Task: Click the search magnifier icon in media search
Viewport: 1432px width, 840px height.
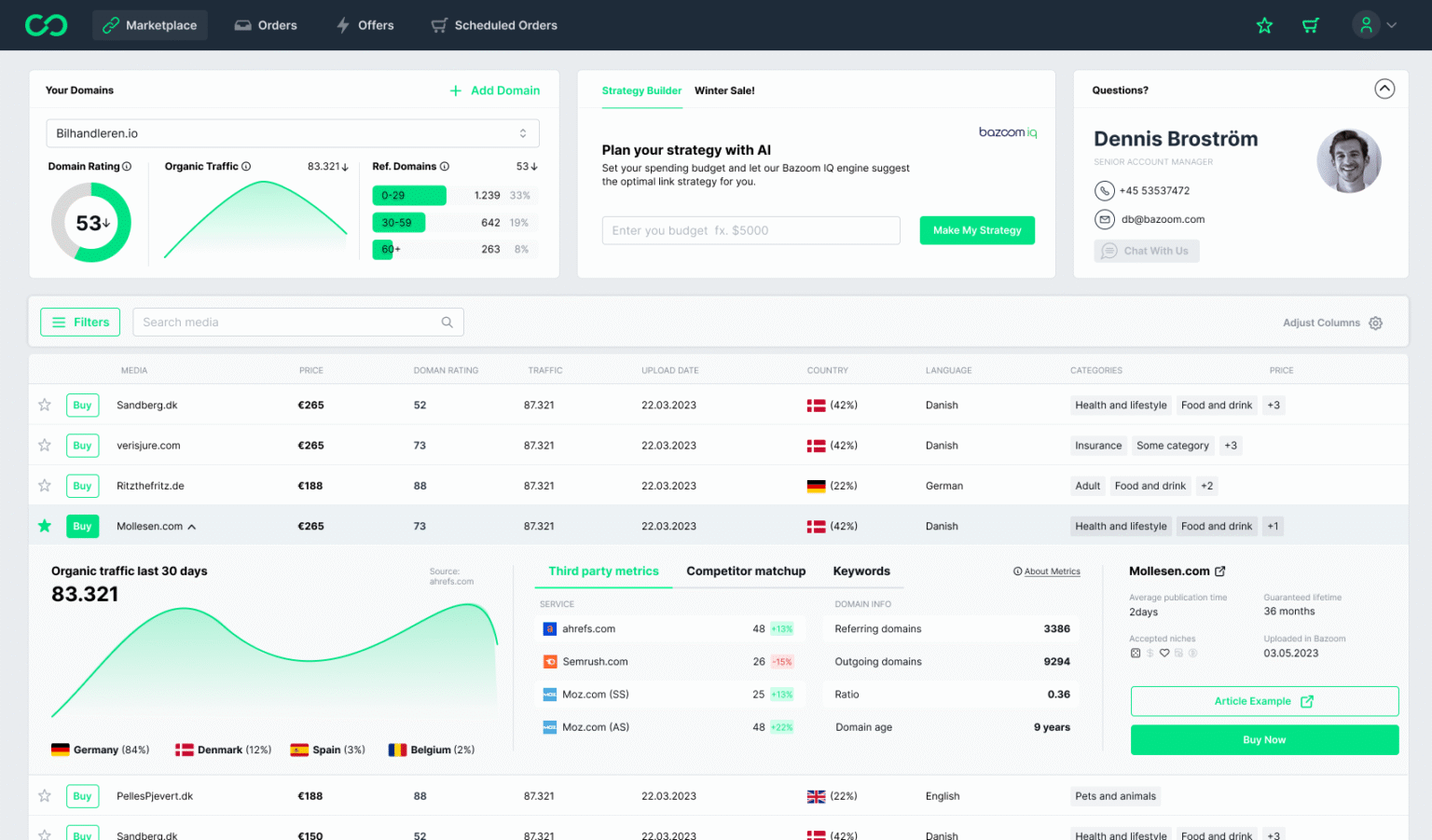Action: tap(447, 323)
